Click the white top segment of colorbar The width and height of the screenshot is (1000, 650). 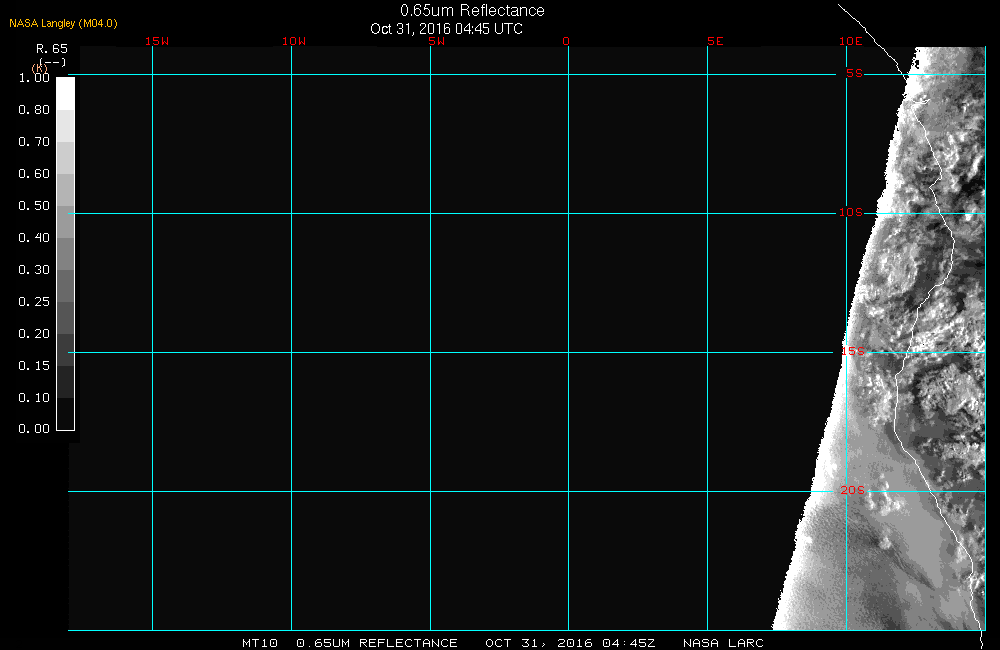(x=66, y=94)
